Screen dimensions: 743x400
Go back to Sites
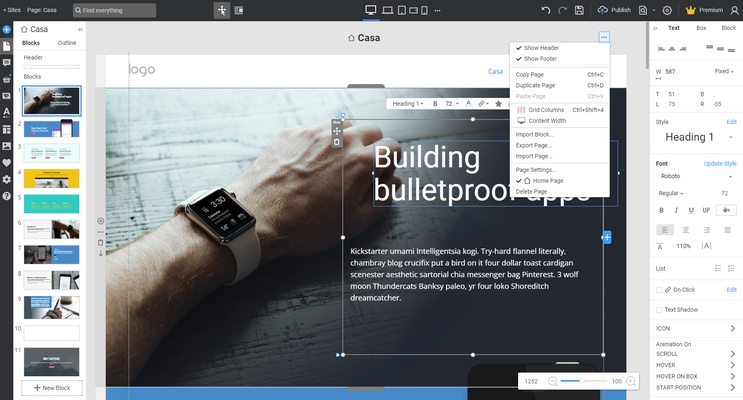pyautogui.click(x=12, y=10)
